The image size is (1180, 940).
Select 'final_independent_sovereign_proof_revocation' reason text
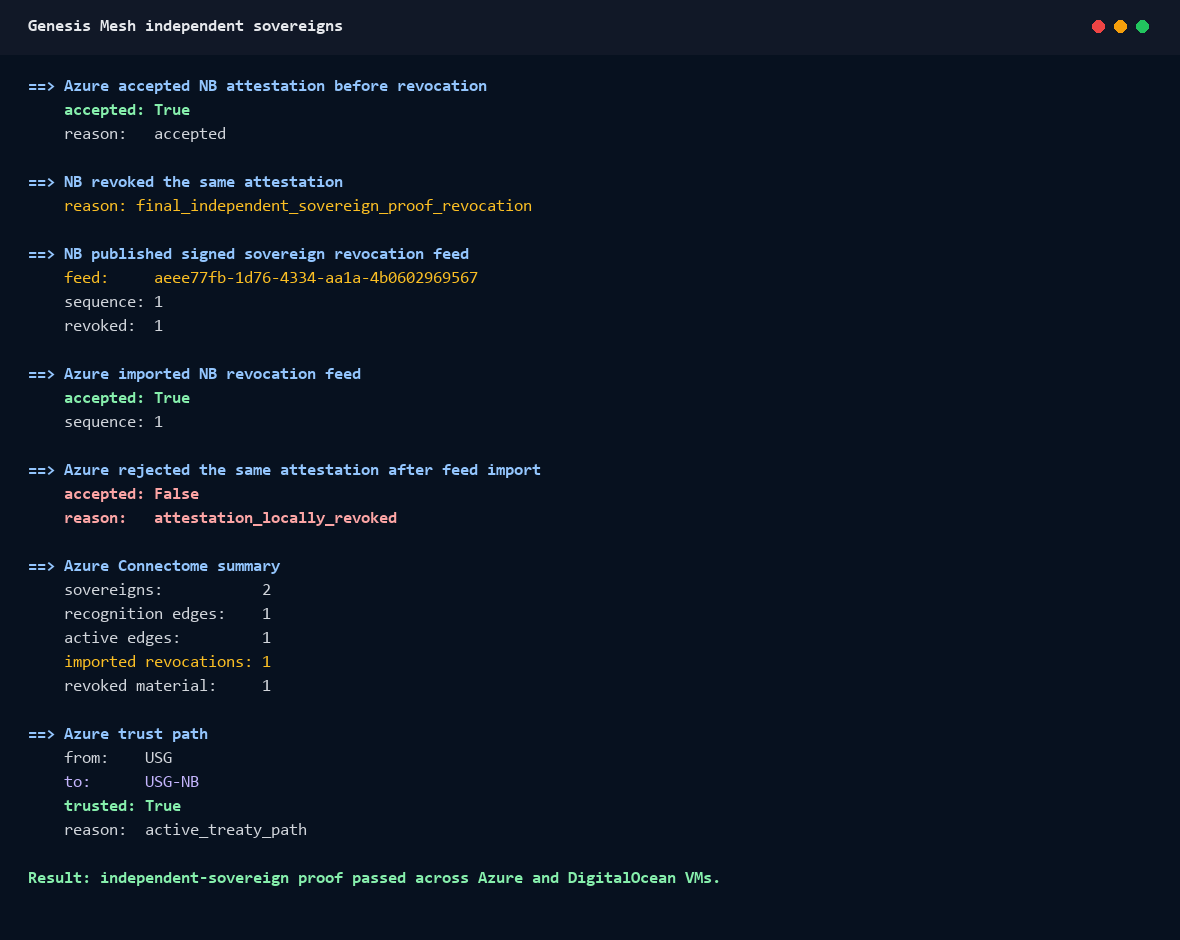point(334,206)
